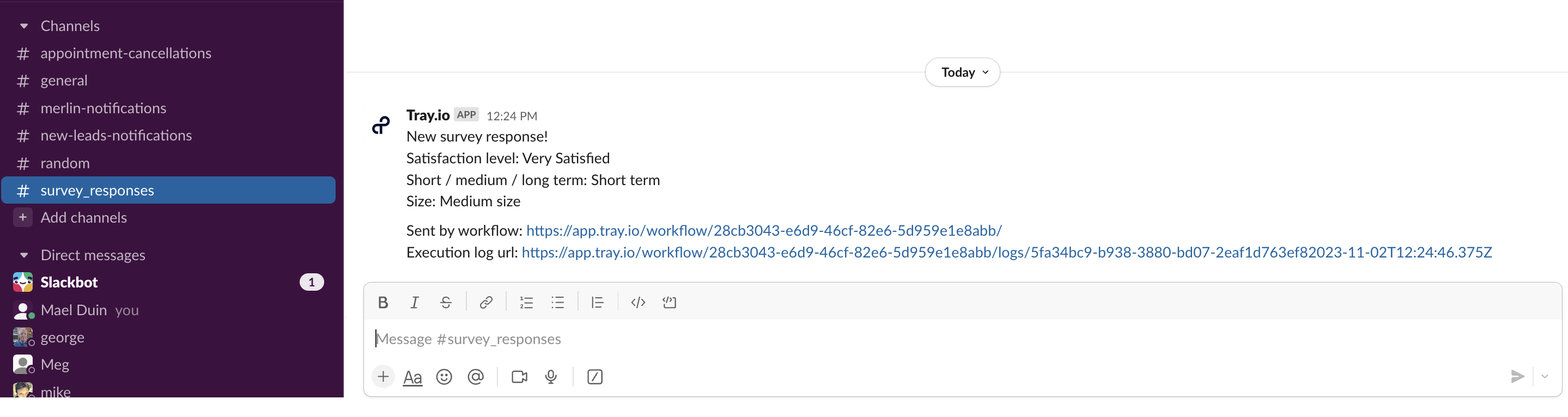The width and height of the screenshot is (1568, 417).
Task: Open shortcuts with the slash icon
Action: pos(595,377)
